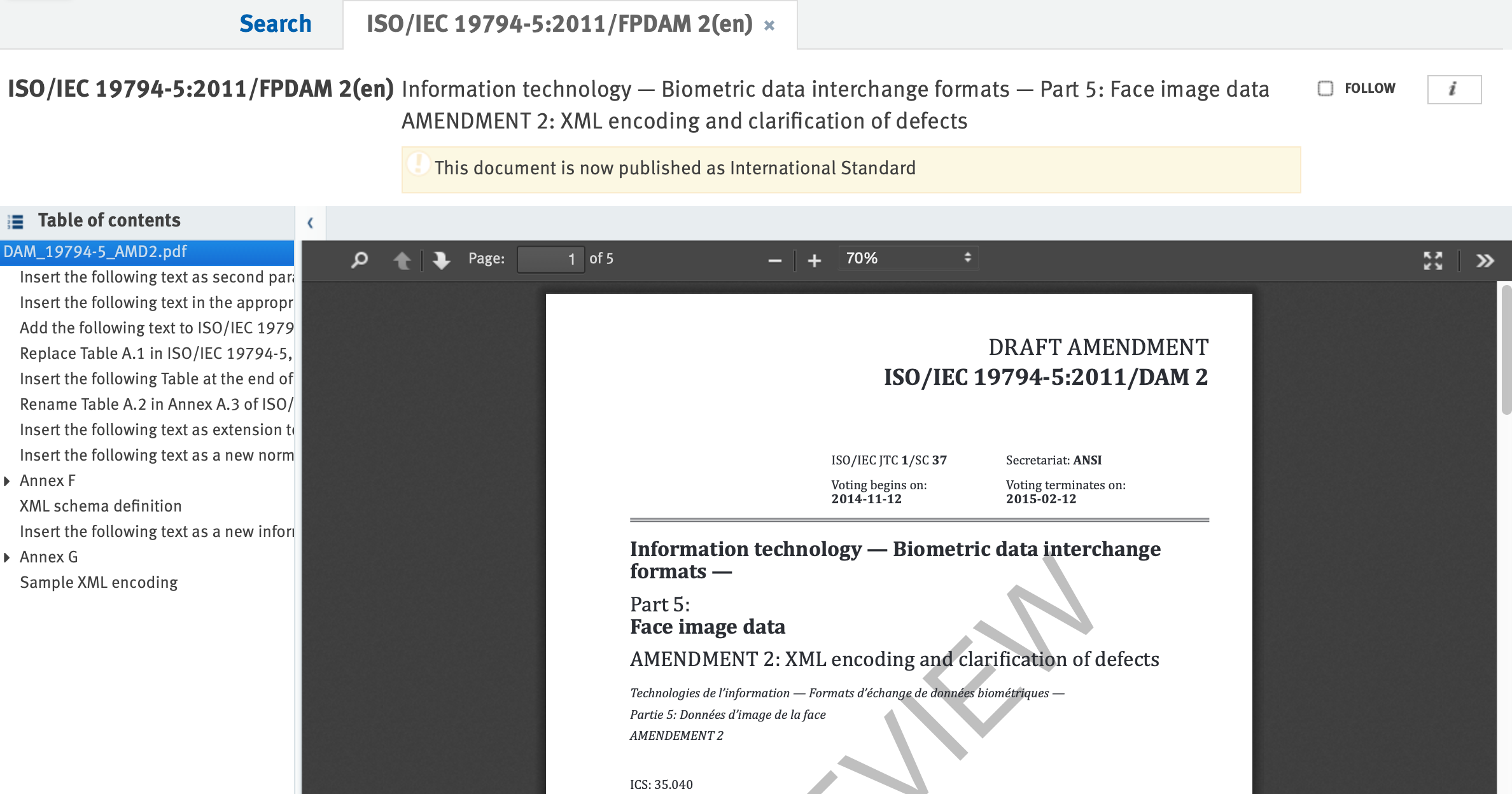1512x794 pixels.
Task: Click the Table of contents list icon
Action: click(x=14, y=221)
